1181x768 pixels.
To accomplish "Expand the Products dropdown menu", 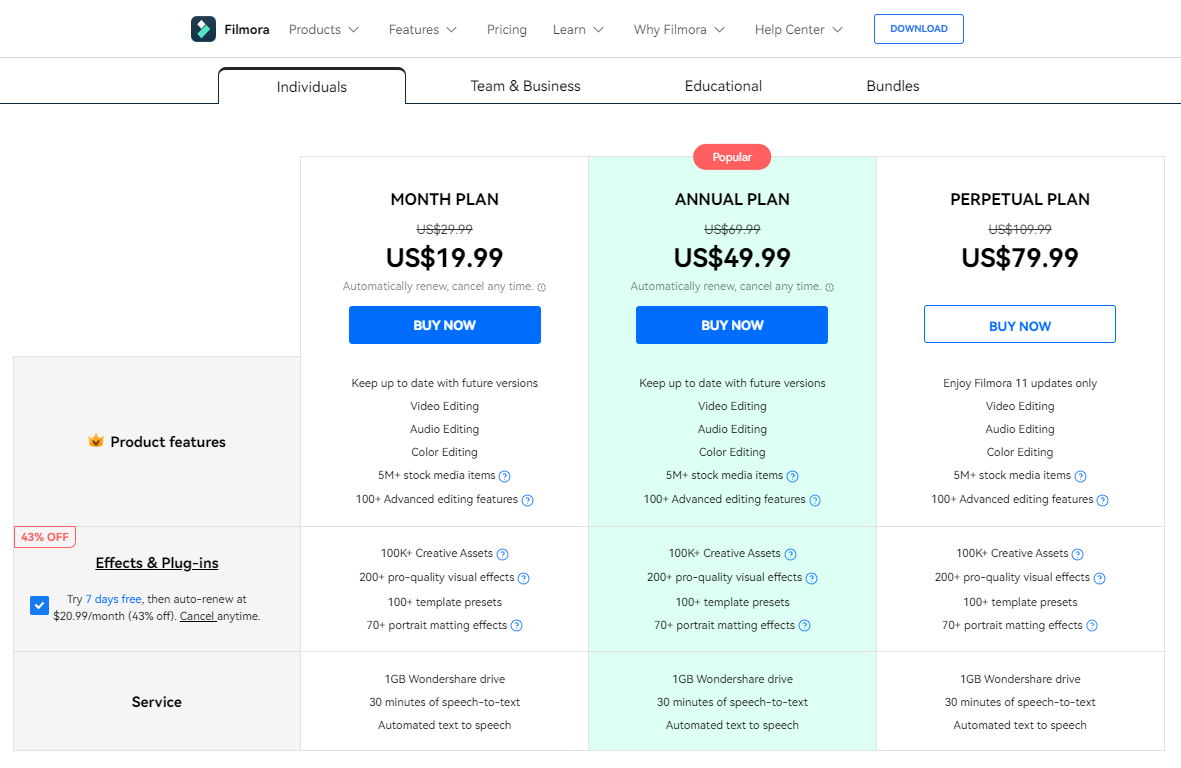I will point(324,30).
